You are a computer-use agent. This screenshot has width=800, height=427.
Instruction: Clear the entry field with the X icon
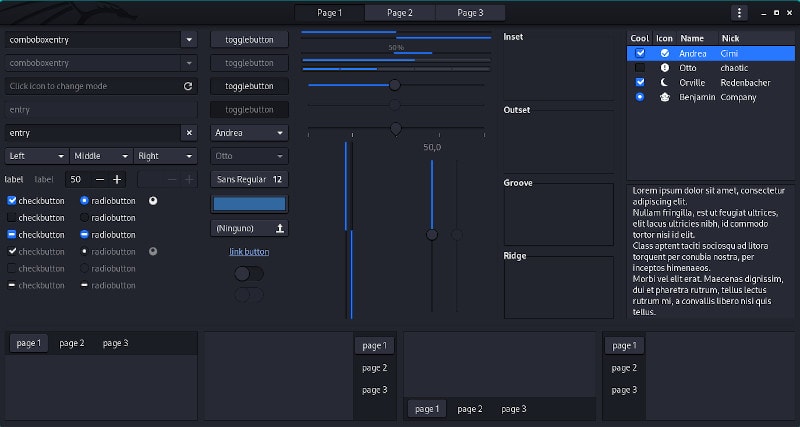point(189,133)
